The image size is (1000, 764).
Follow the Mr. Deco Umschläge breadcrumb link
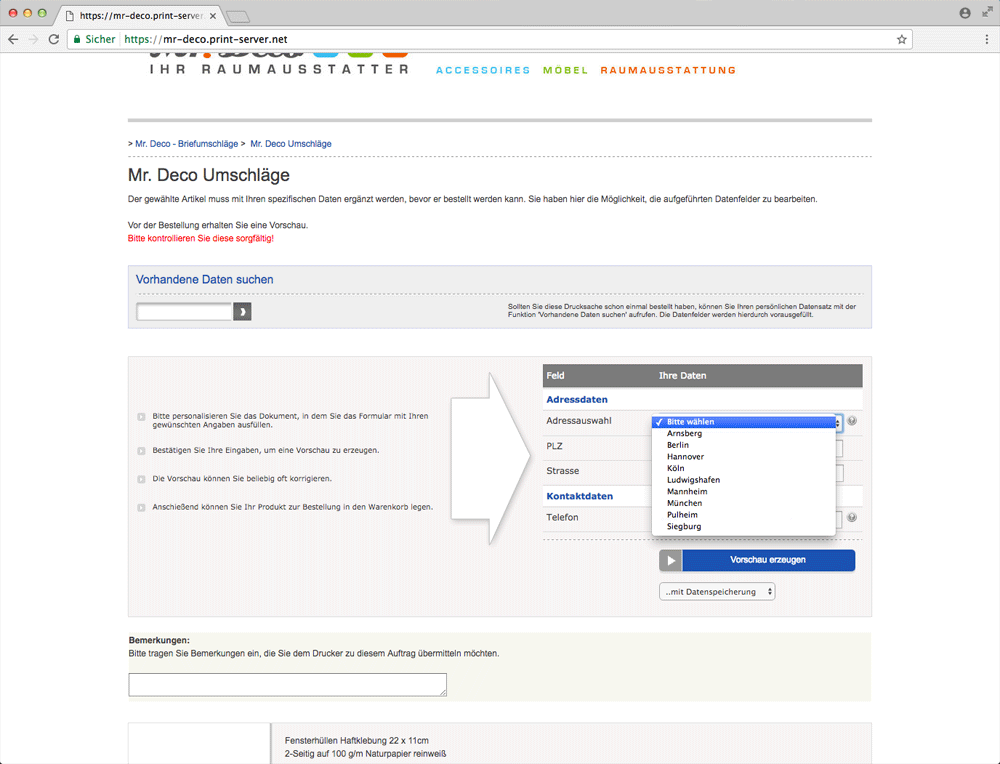291,144
